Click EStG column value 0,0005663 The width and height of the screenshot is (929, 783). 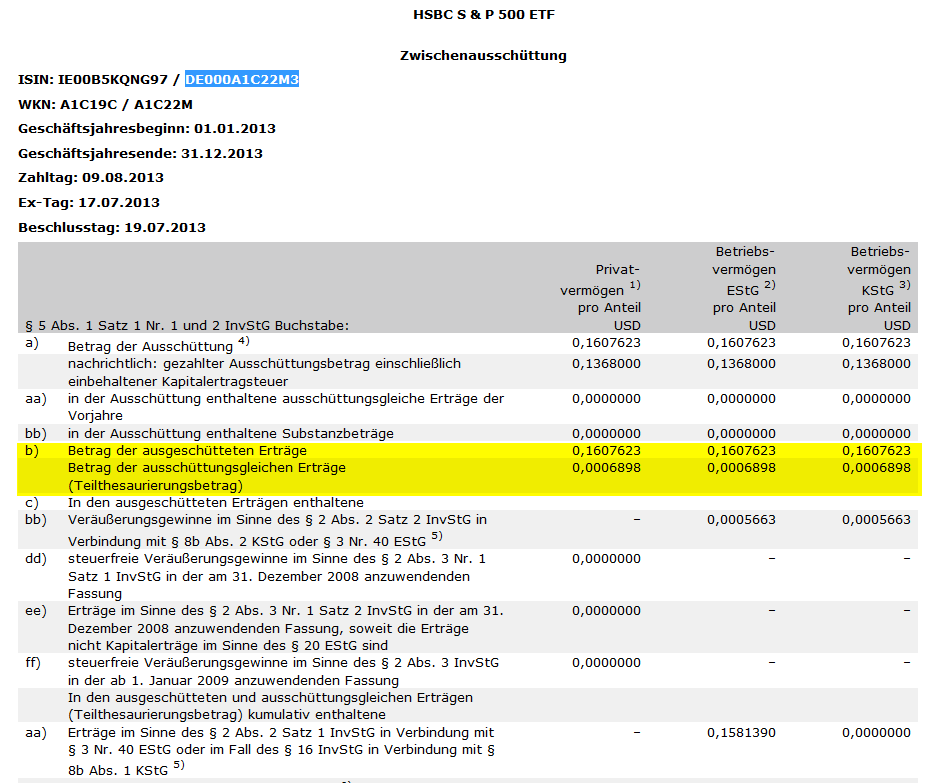741,520
